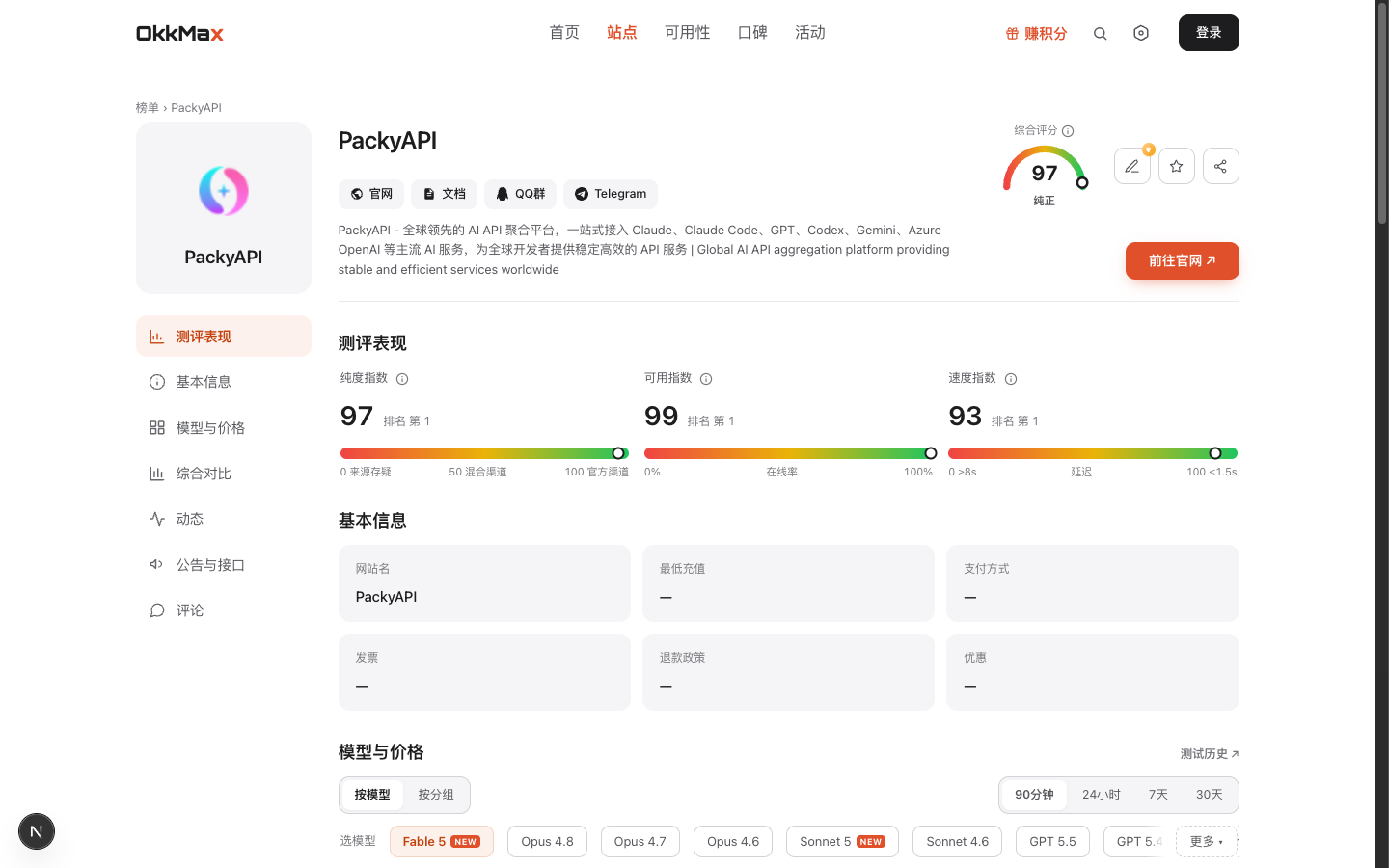Click the 可用指数 score bar
The width and height of the screenshot is (1389, 868).
pyautogui.click(x=789, y=453)
